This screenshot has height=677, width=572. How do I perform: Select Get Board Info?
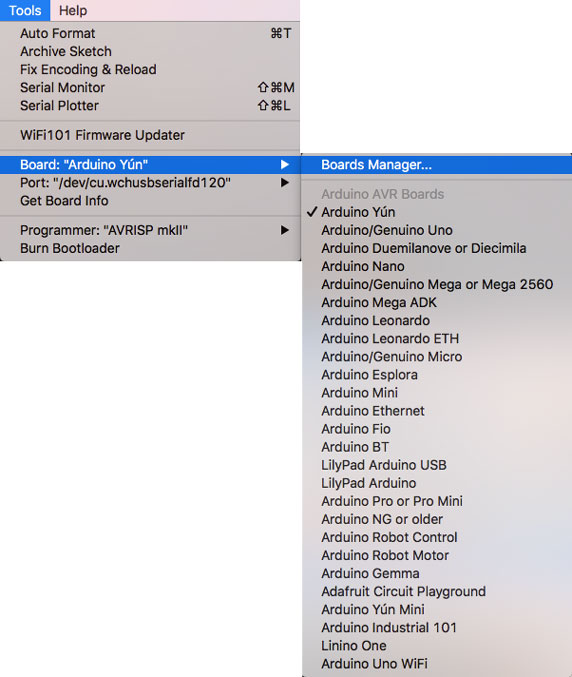(x=150, y=201)
